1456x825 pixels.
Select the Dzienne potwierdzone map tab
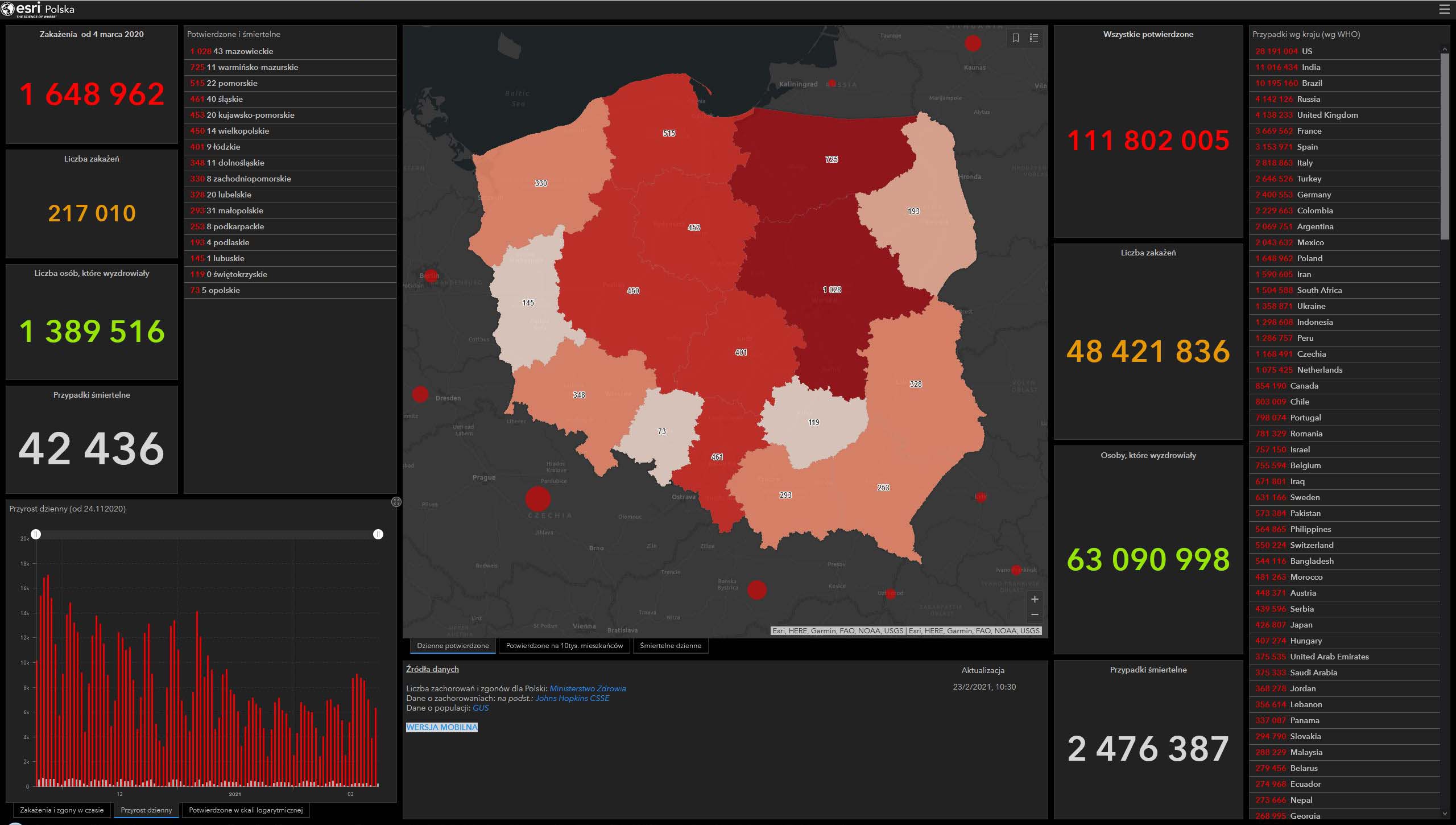coord(453,646)
